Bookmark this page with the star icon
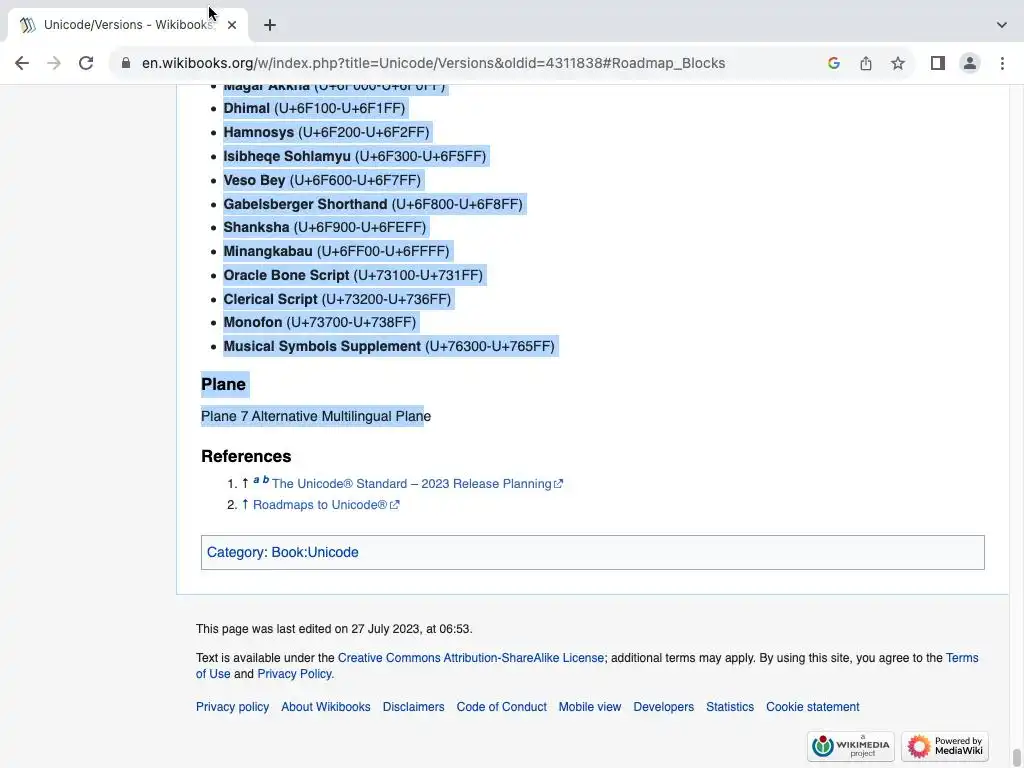This screenshot has height=768, width=1024. pos(898,63)
